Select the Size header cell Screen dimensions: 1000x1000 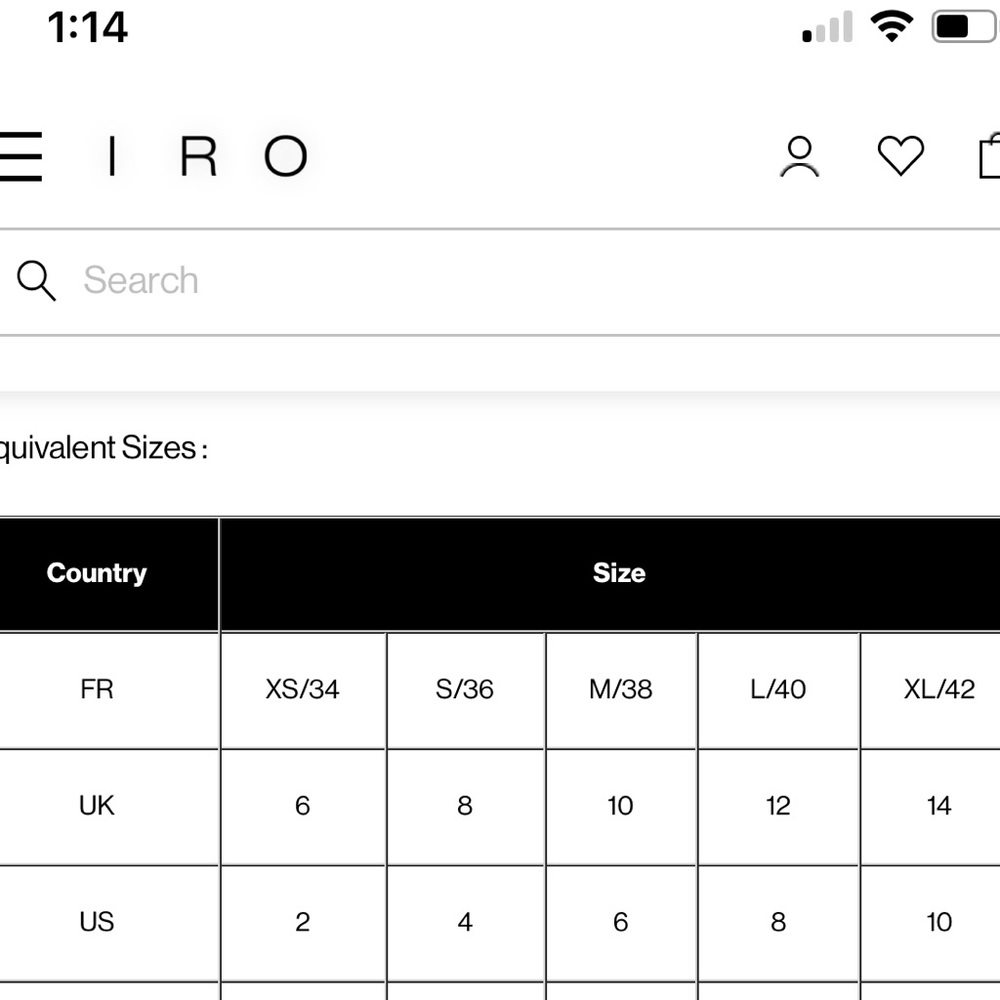tap(610, 574)
